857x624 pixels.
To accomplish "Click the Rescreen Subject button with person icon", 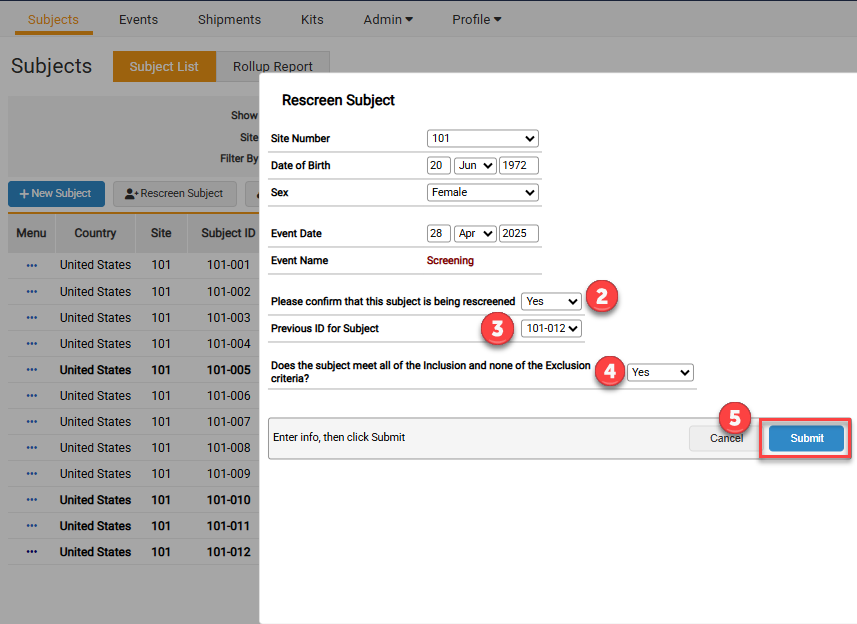I will (174, 194).
